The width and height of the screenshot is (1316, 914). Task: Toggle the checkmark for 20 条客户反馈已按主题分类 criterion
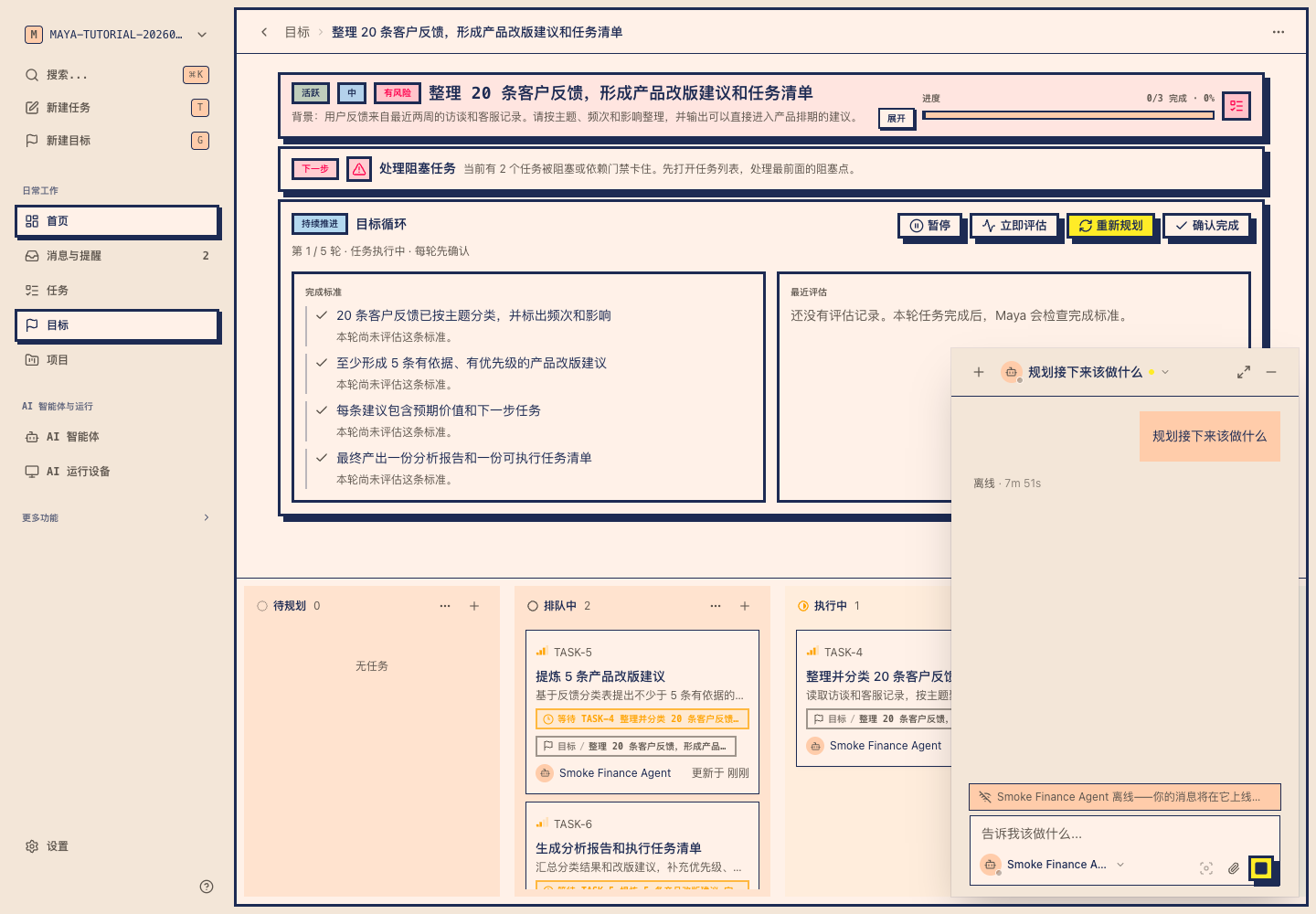pyautogui.click(x=322, y=315)
